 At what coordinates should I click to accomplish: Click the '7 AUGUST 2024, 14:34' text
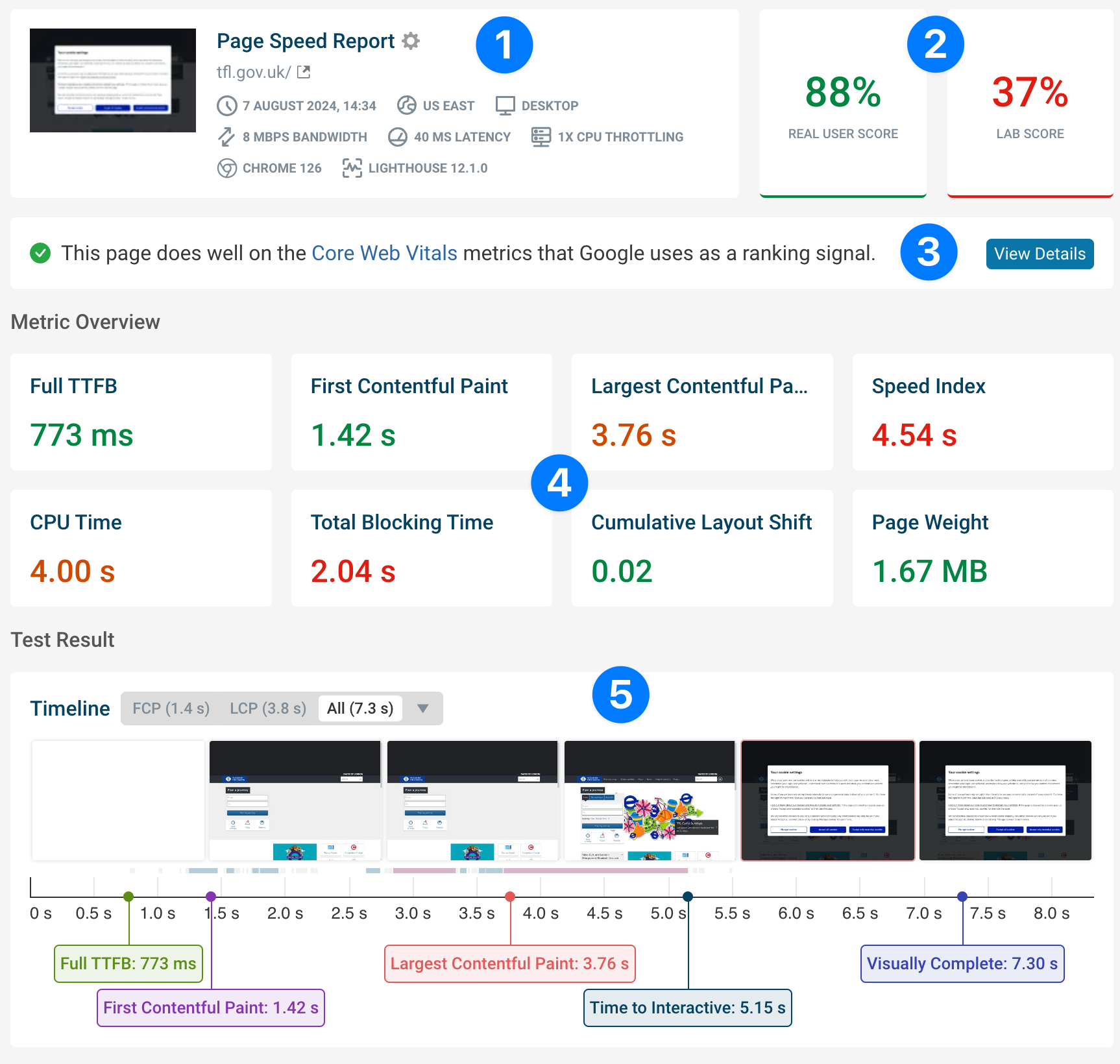click(310, 106)
